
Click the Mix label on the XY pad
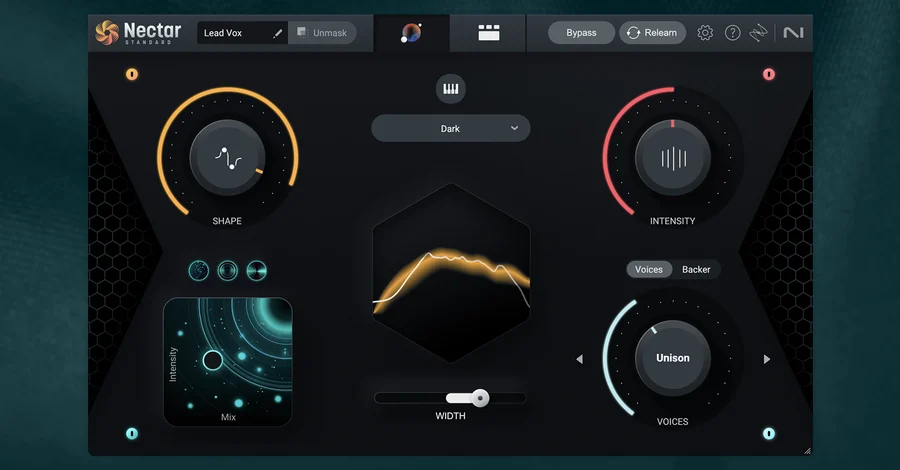228,417
